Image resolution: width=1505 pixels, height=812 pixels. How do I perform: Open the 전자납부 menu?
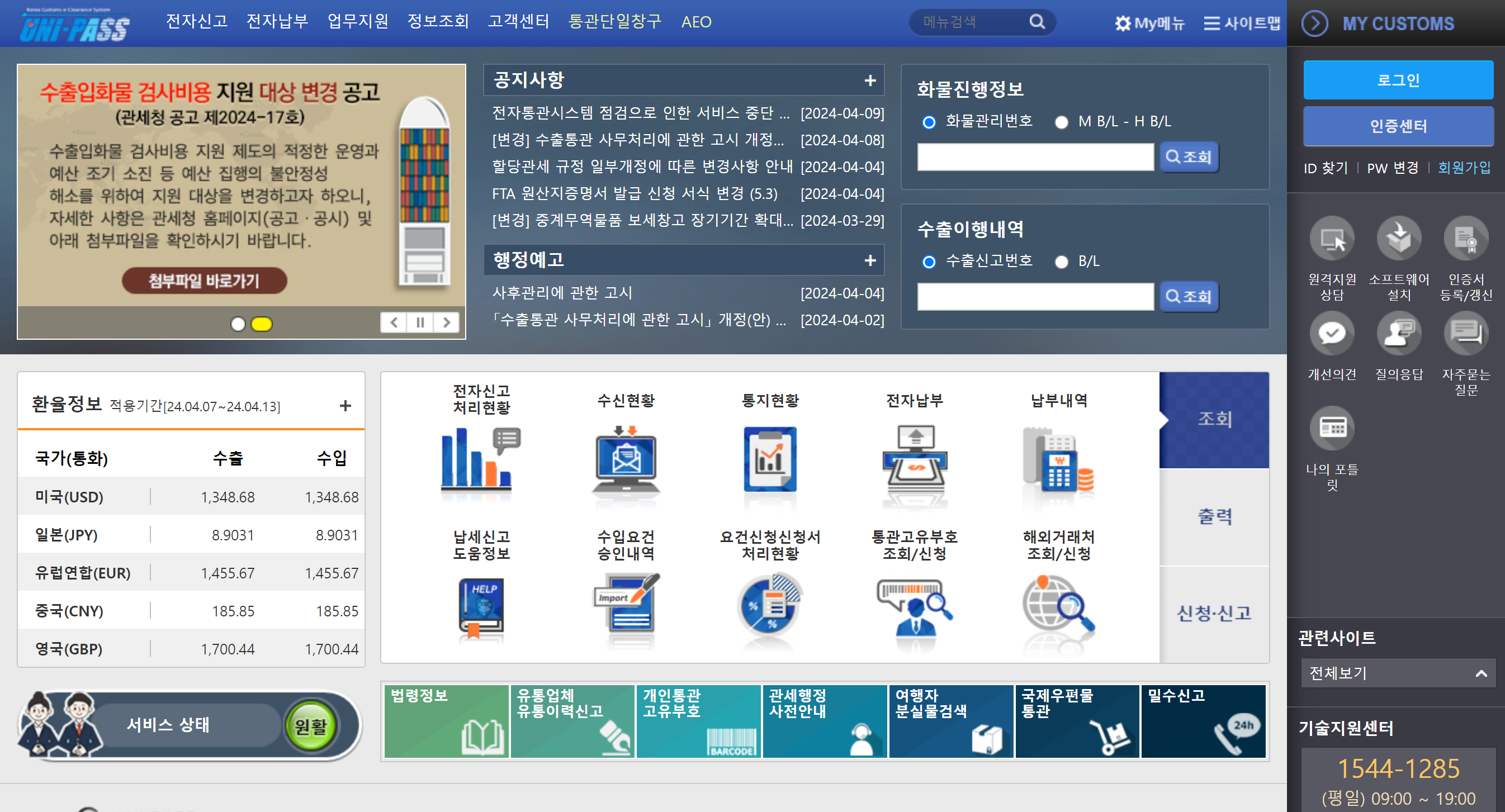point(277,22)
